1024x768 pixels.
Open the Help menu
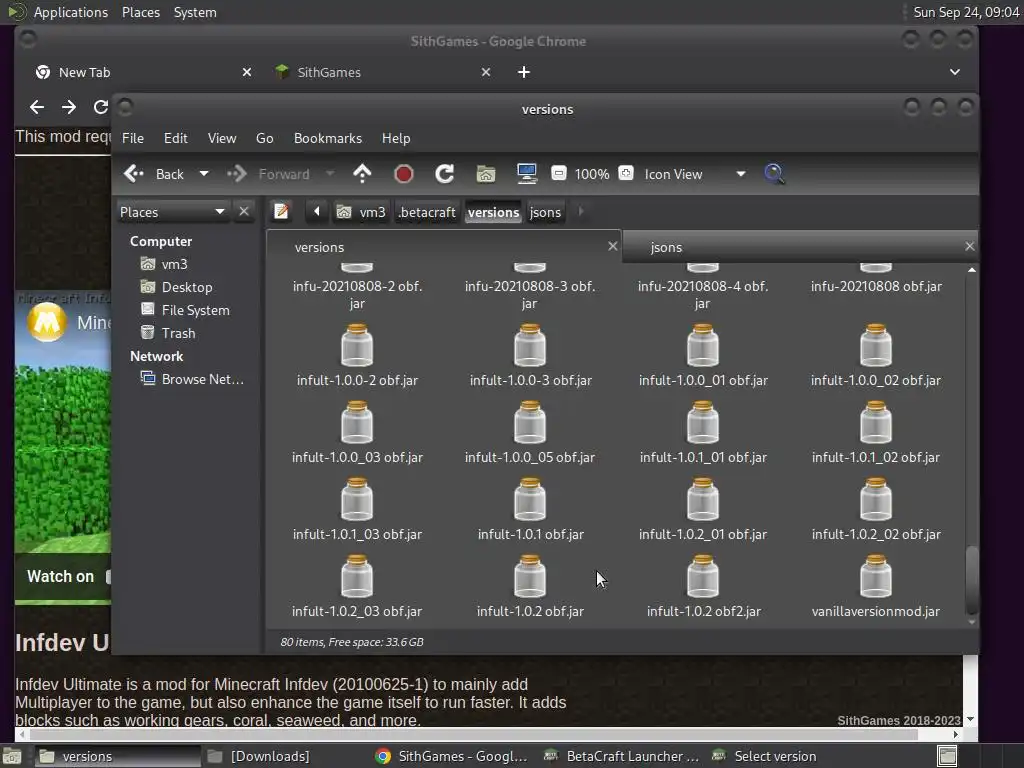[396, 138]
